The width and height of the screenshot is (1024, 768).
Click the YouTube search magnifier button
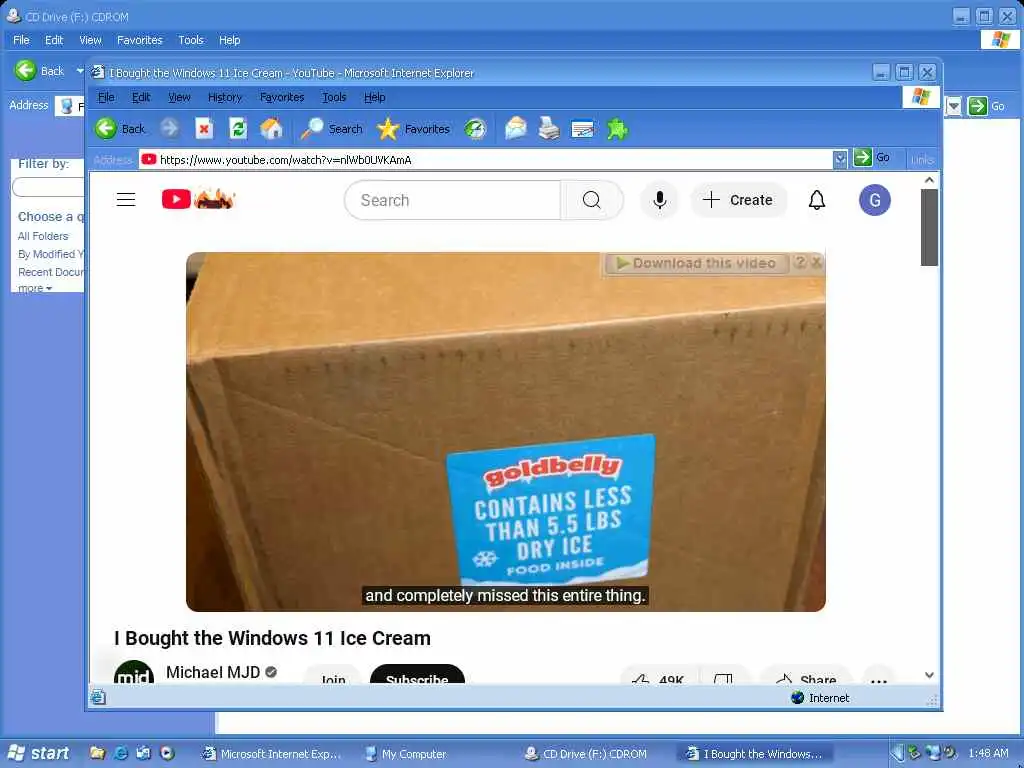tap(592, 200)
